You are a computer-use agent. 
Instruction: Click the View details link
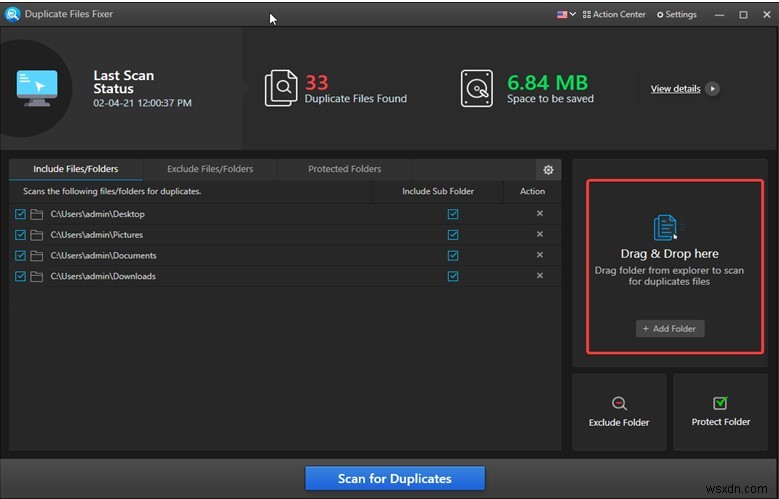click(x=676, y=89)
